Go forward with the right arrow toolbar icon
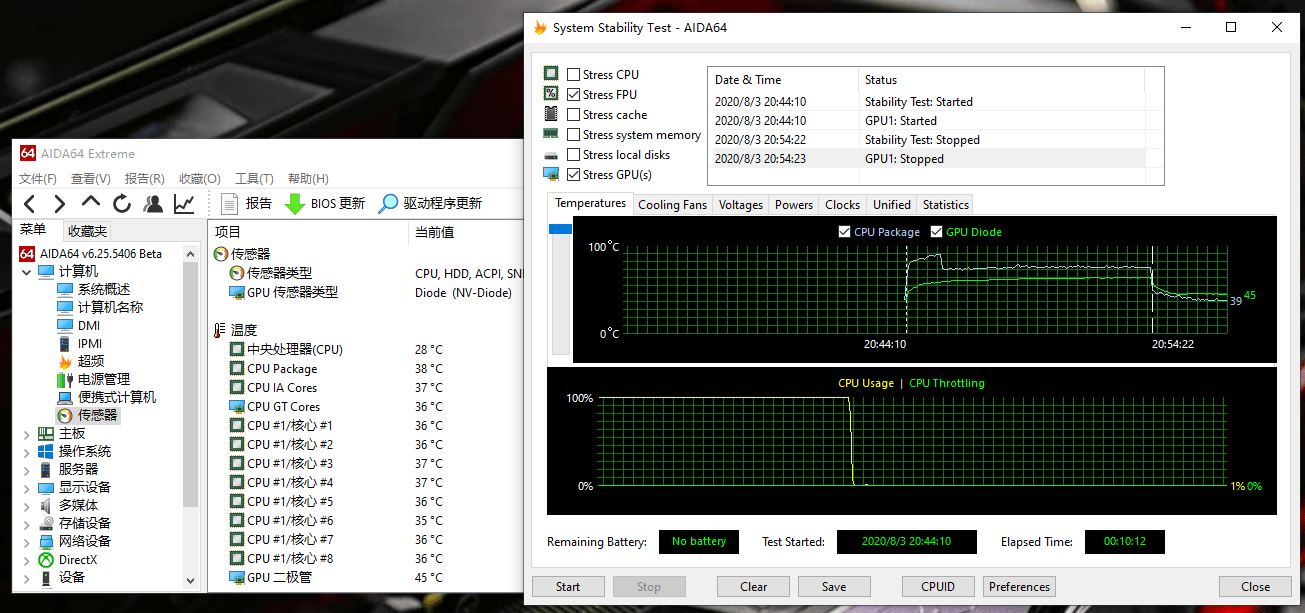1305x613 pixels. click(x=61, y=203)
